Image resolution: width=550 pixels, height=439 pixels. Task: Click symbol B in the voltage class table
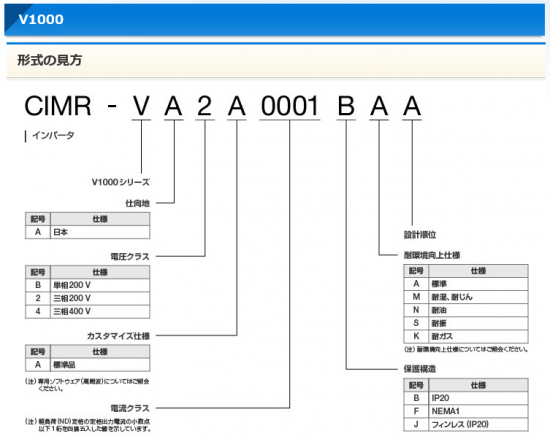(x=38, y=285)
